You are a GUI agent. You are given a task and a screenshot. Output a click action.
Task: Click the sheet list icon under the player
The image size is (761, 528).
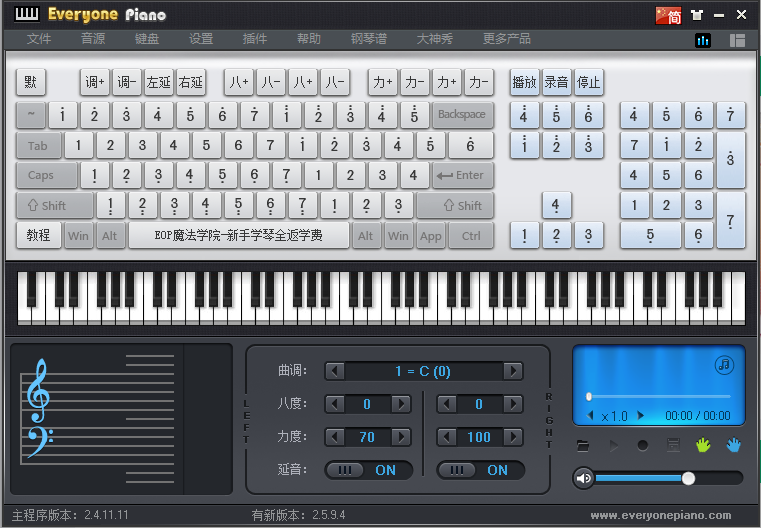tap(673, 445)
